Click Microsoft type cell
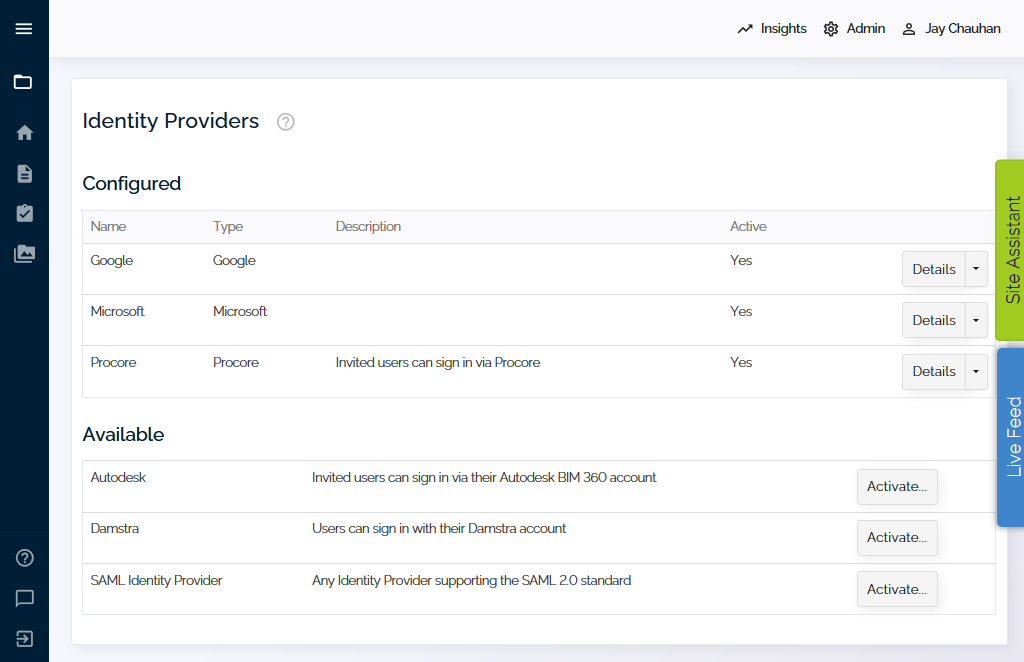 point(240,311)
